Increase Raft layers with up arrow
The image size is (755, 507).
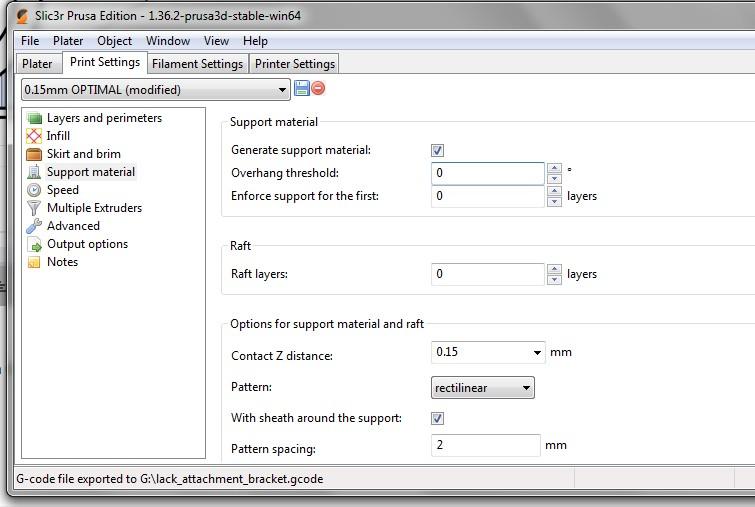(554, 269)
